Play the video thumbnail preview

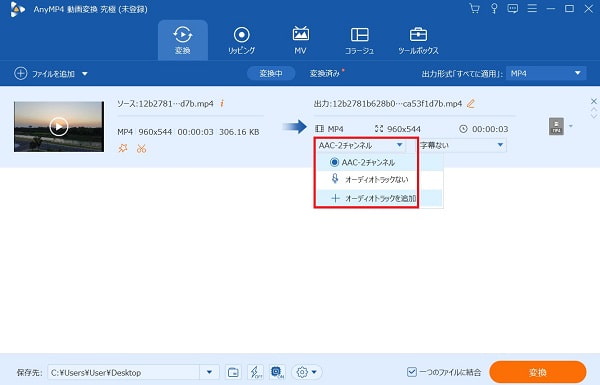(59, 127)
